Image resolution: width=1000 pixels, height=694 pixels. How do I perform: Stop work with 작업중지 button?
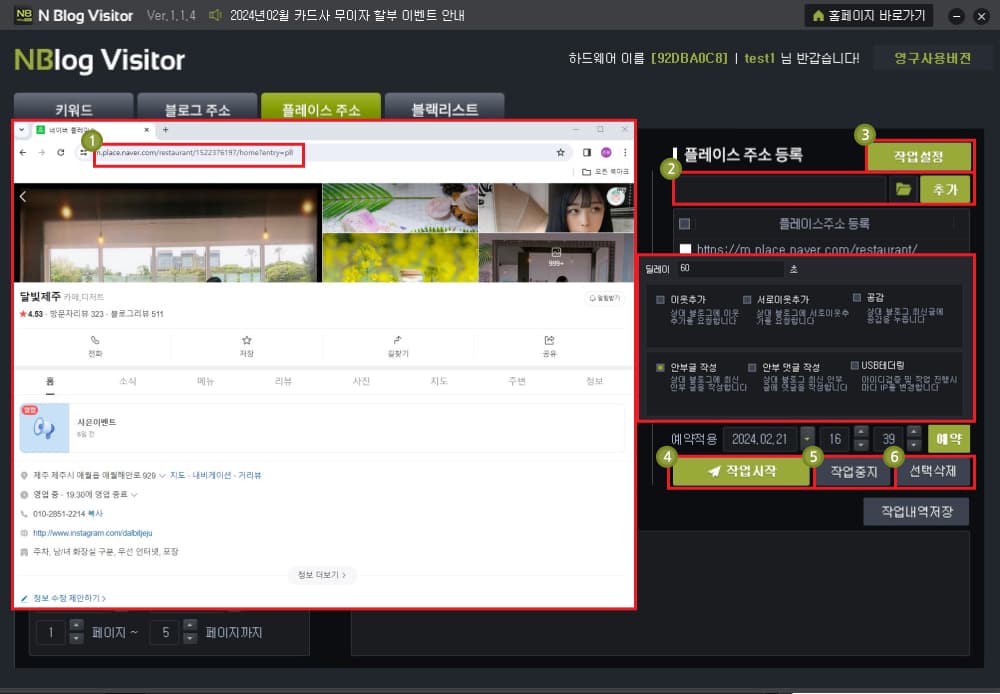(x=853, y=472)
